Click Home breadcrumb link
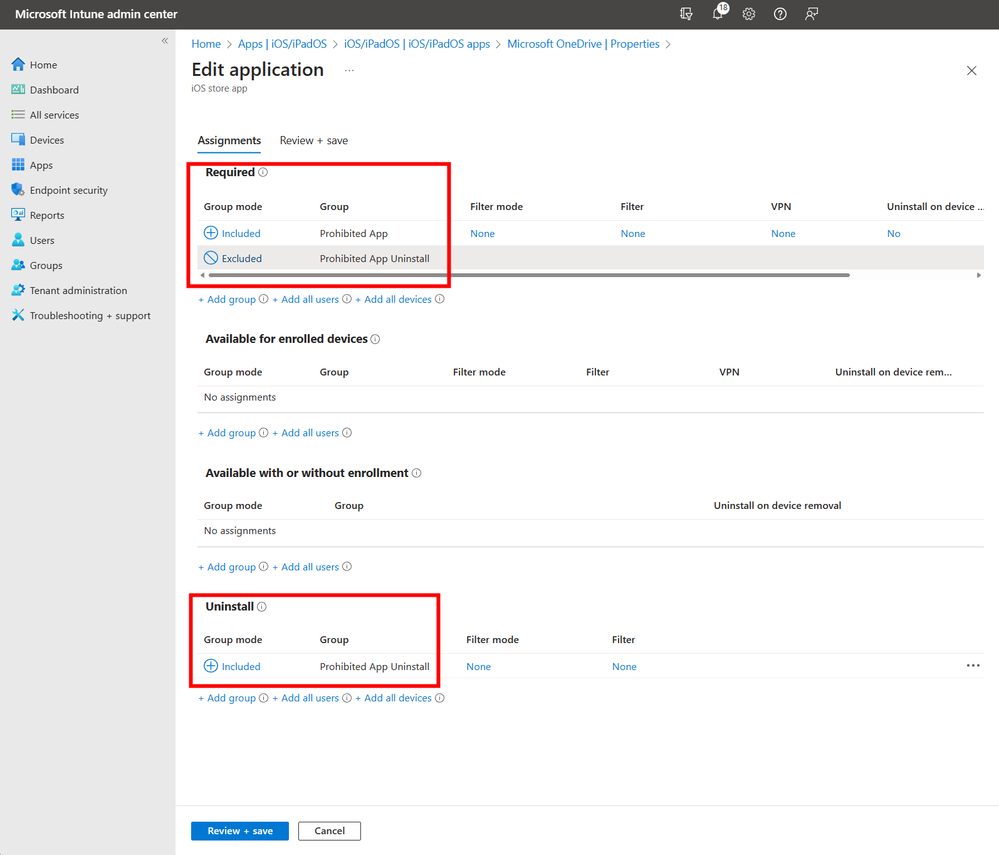The width and height of the screenshot is (999, 855). 206,44
